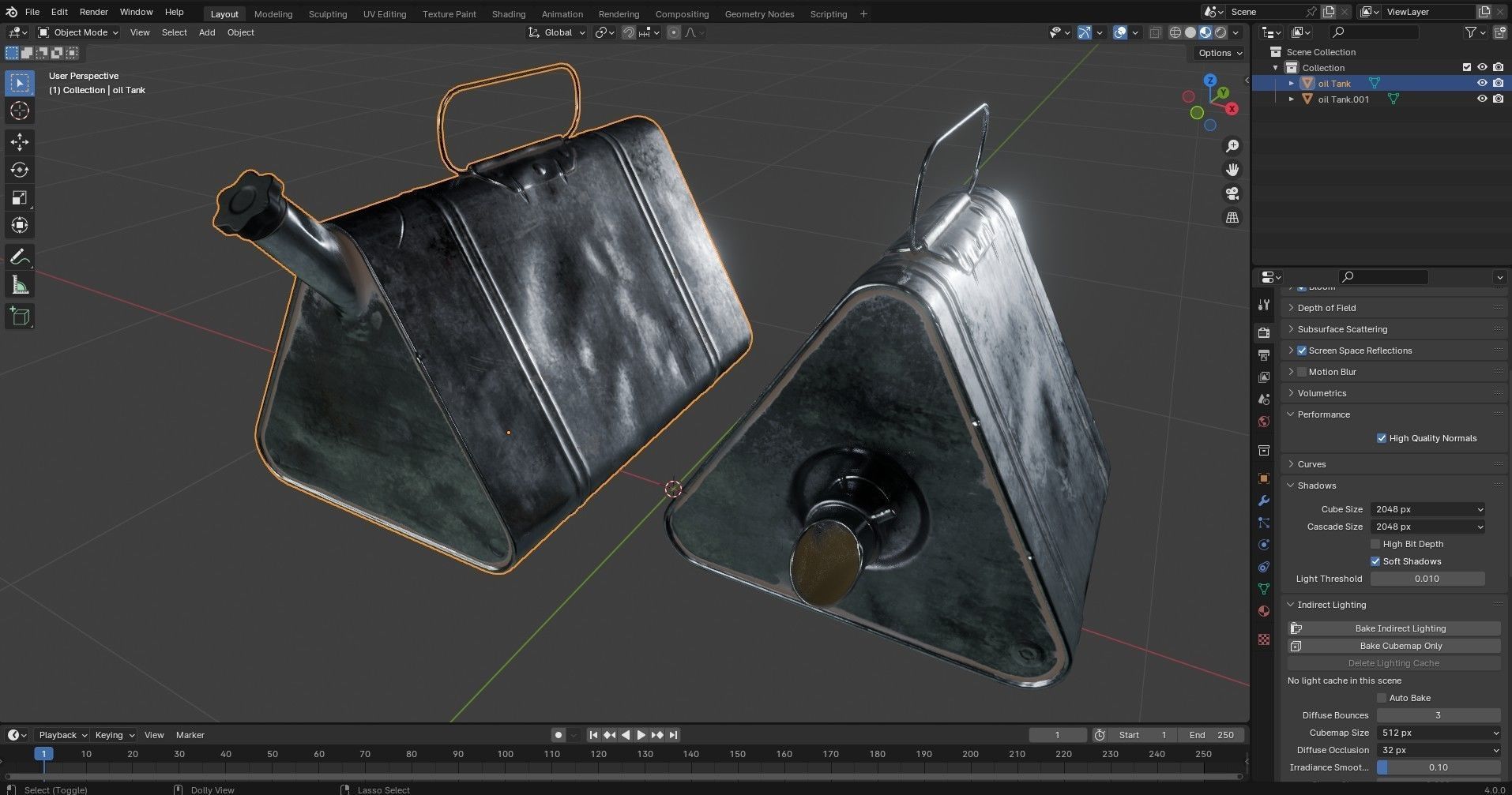The width and height of the screenshot is (1512, 795).
Task: Select the Cursor tool in the toolbar
Action: (20, 111)
